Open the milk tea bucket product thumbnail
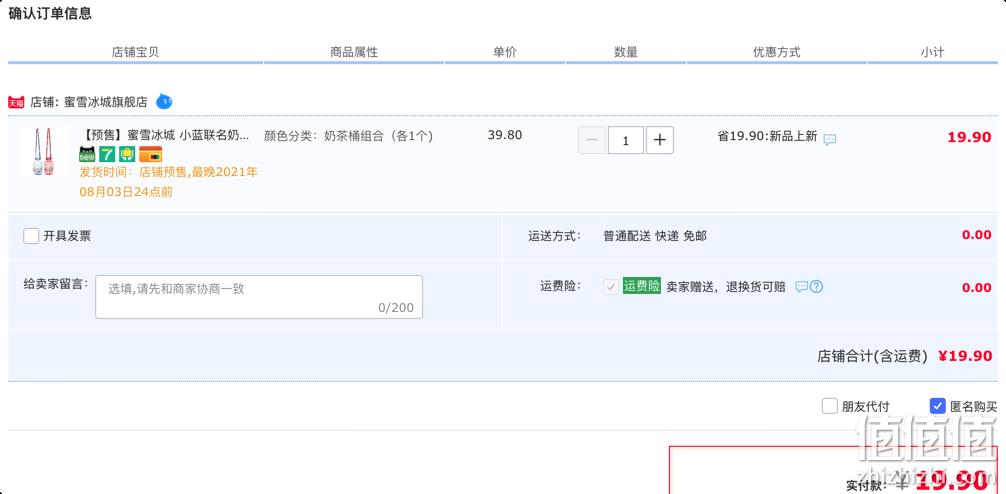 43,151
